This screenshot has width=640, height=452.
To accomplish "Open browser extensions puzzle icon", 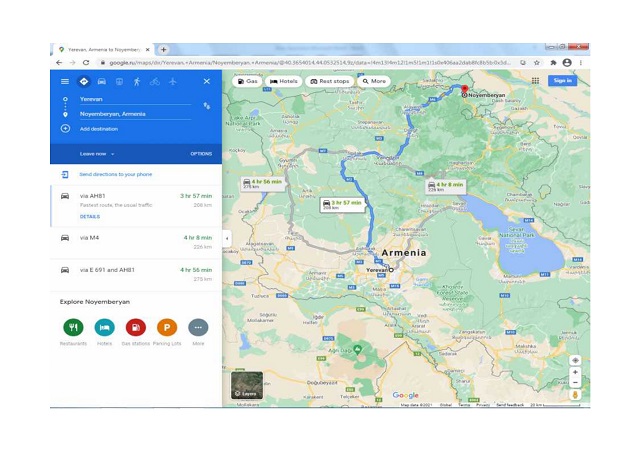I will [x=553, y=62].
